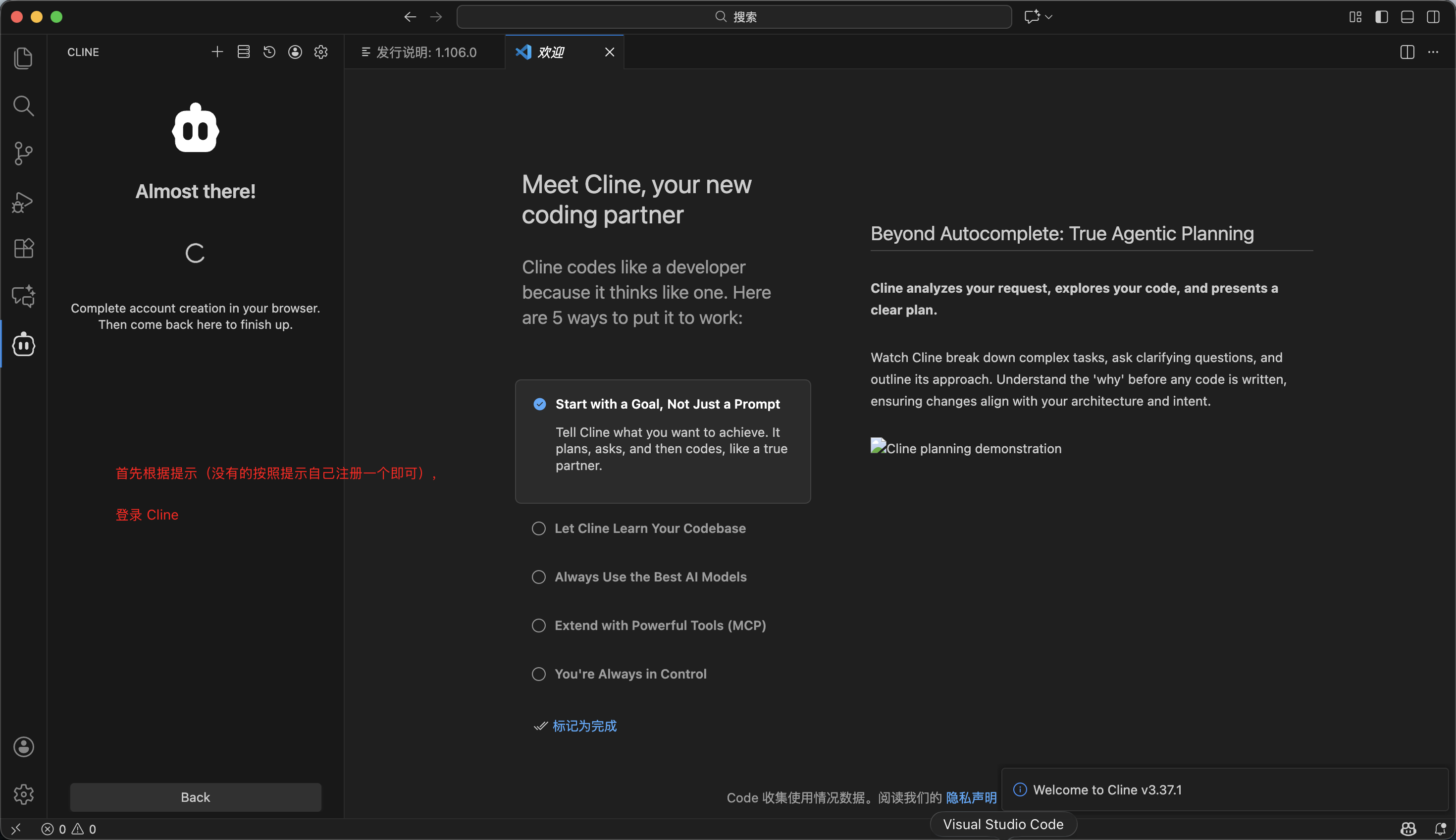Click the 标记为完成 link
The width and height of the screenshot is (1456, 840).
[x=584, y=726]
